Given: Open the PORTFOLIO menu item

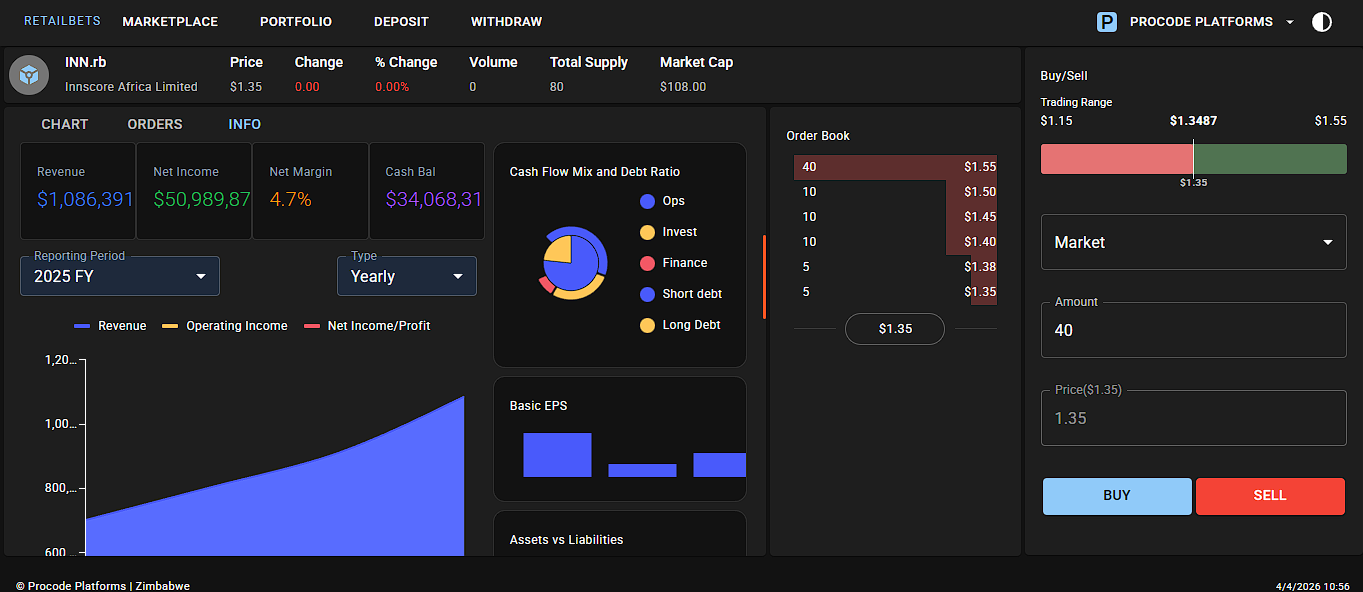Looking at the screenshot, I should (x=296, y=22).
